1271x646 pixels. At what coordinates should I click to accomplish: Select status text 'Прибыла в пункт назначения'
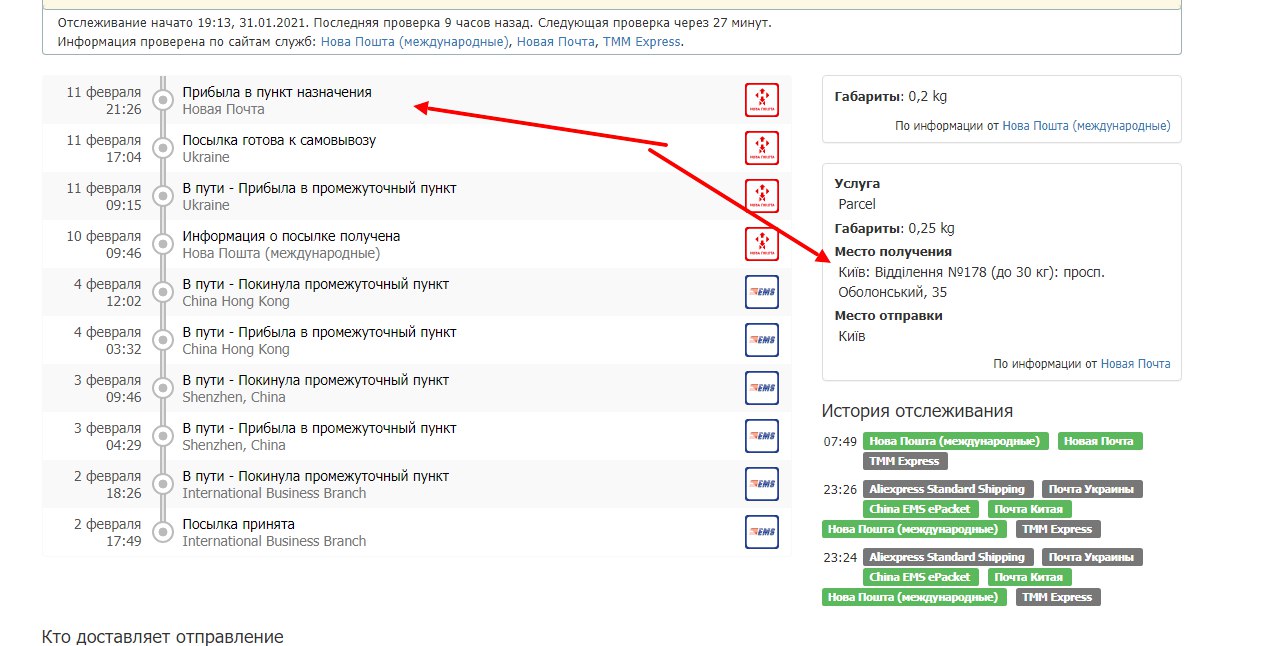coord(276,92)
